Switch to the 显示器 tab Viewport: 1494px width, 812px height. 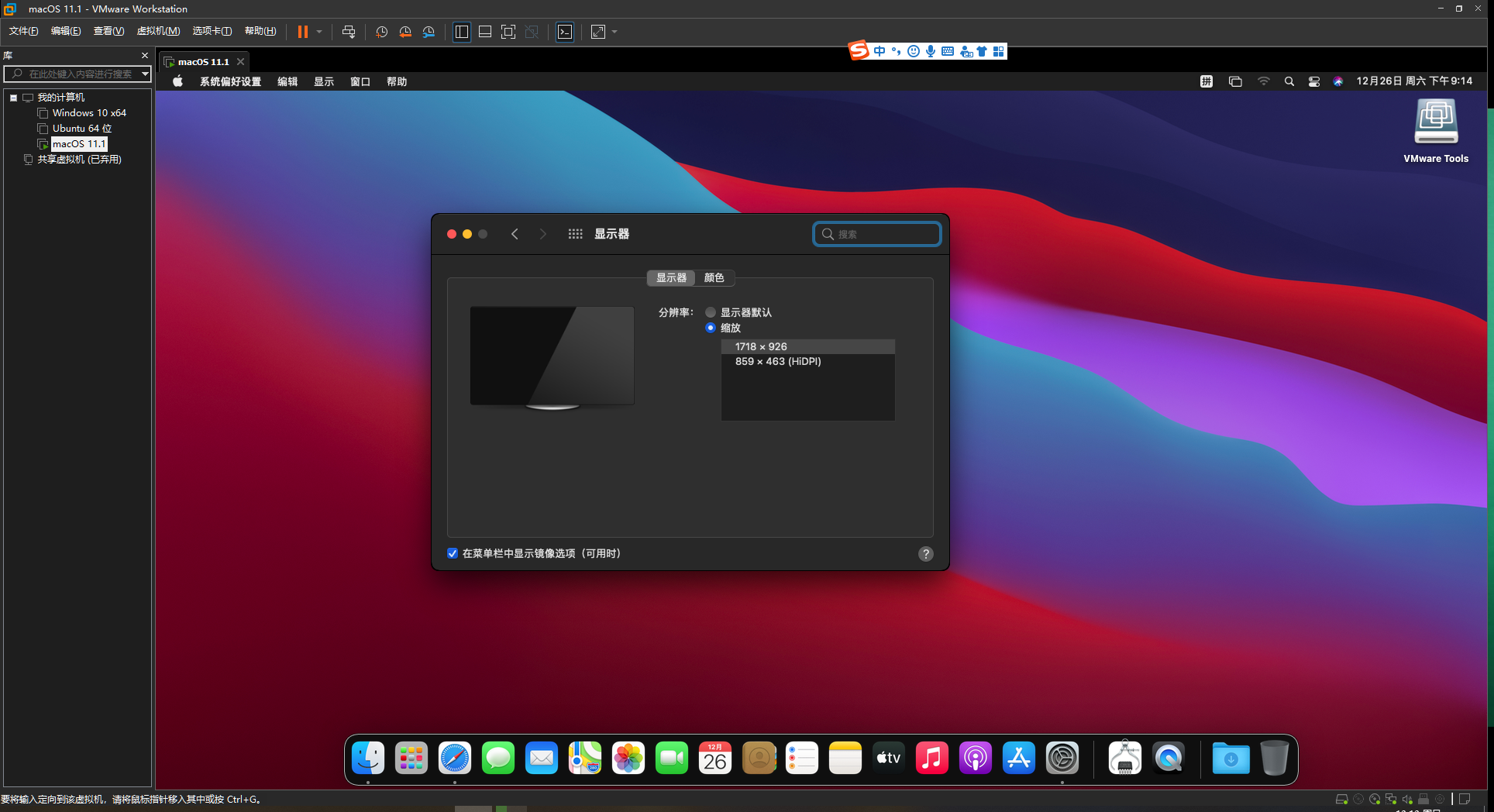[671, 277]
